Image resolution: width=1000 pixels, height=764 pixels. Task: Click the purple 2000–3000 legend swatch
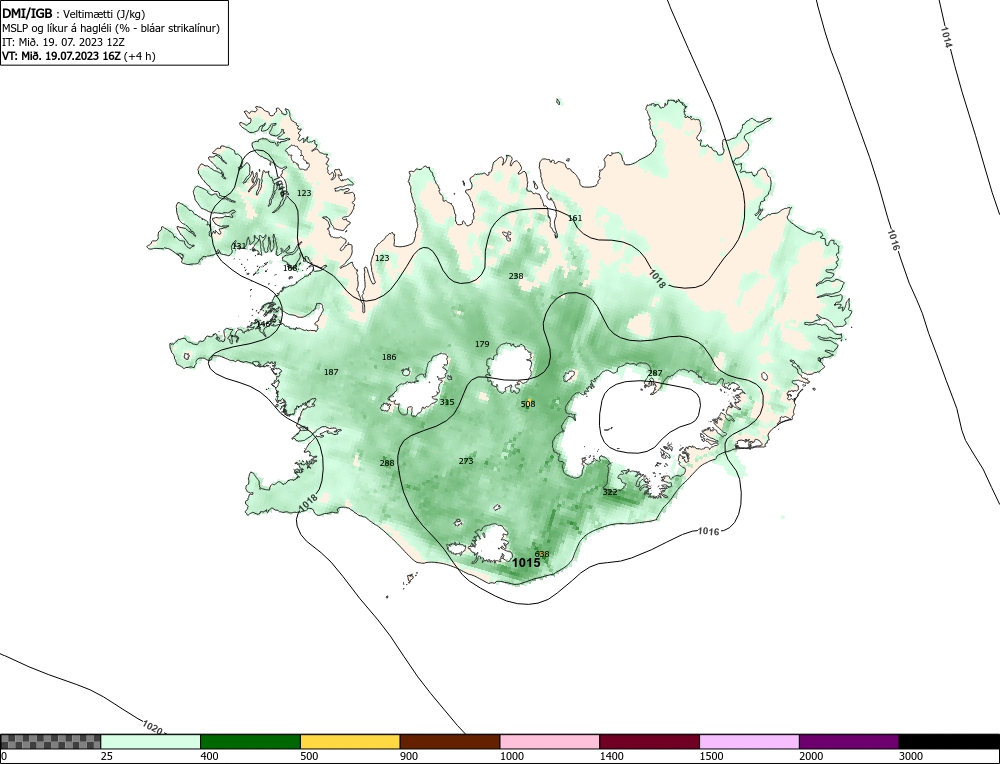pos(849,741)
